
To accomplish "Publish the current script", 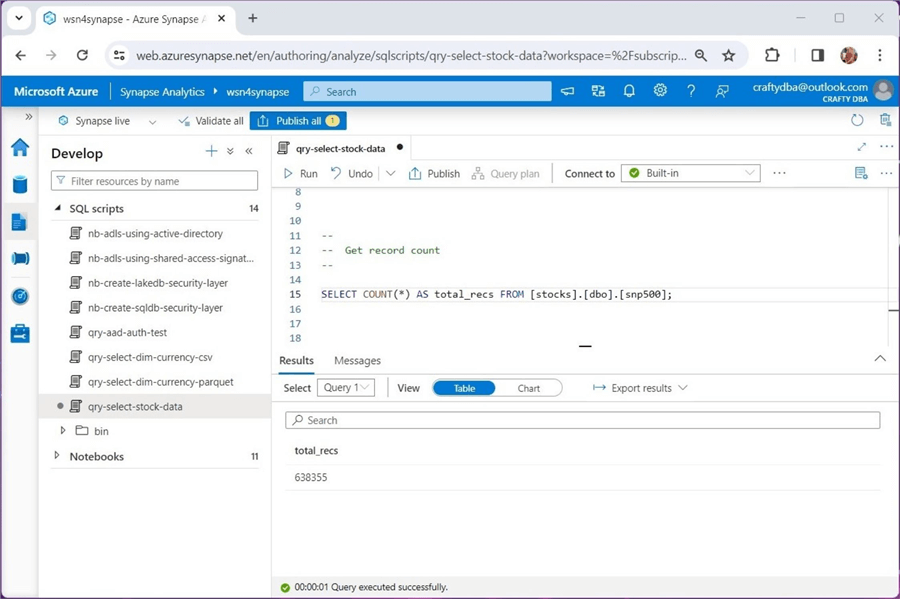I will (x=434, y=173).
